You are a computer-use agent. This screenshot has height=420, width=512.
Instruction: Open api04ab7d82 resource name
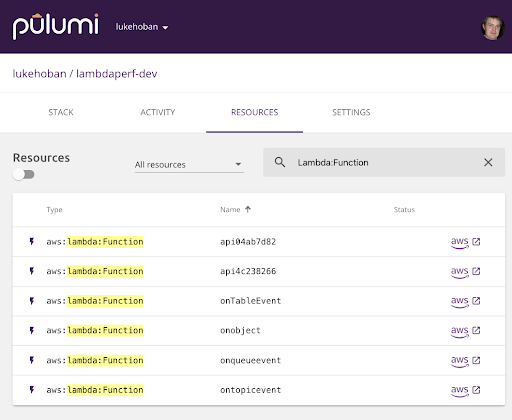(x=248, y=242)
